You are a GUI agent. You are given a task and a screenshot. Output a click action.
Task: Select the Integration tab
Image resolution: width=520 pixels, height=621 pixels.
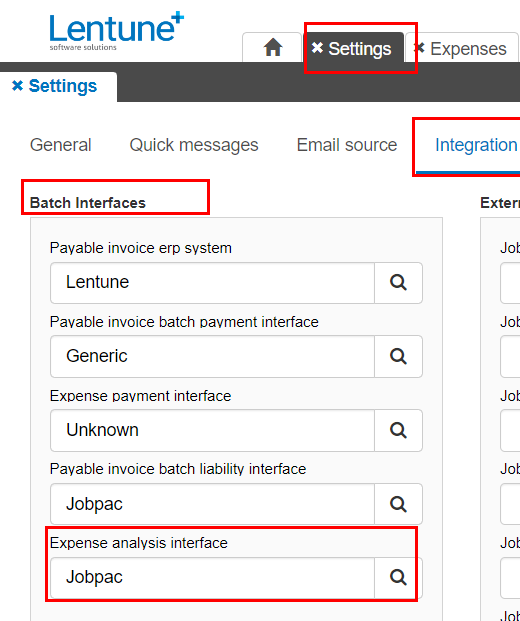coord(476,145)
